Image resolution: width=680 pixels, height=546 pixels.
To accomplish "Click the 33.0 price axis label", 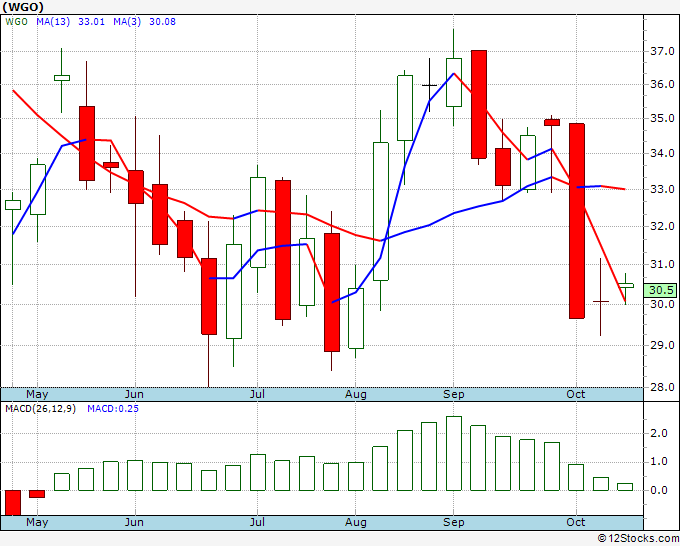I will tap(662, 189).
